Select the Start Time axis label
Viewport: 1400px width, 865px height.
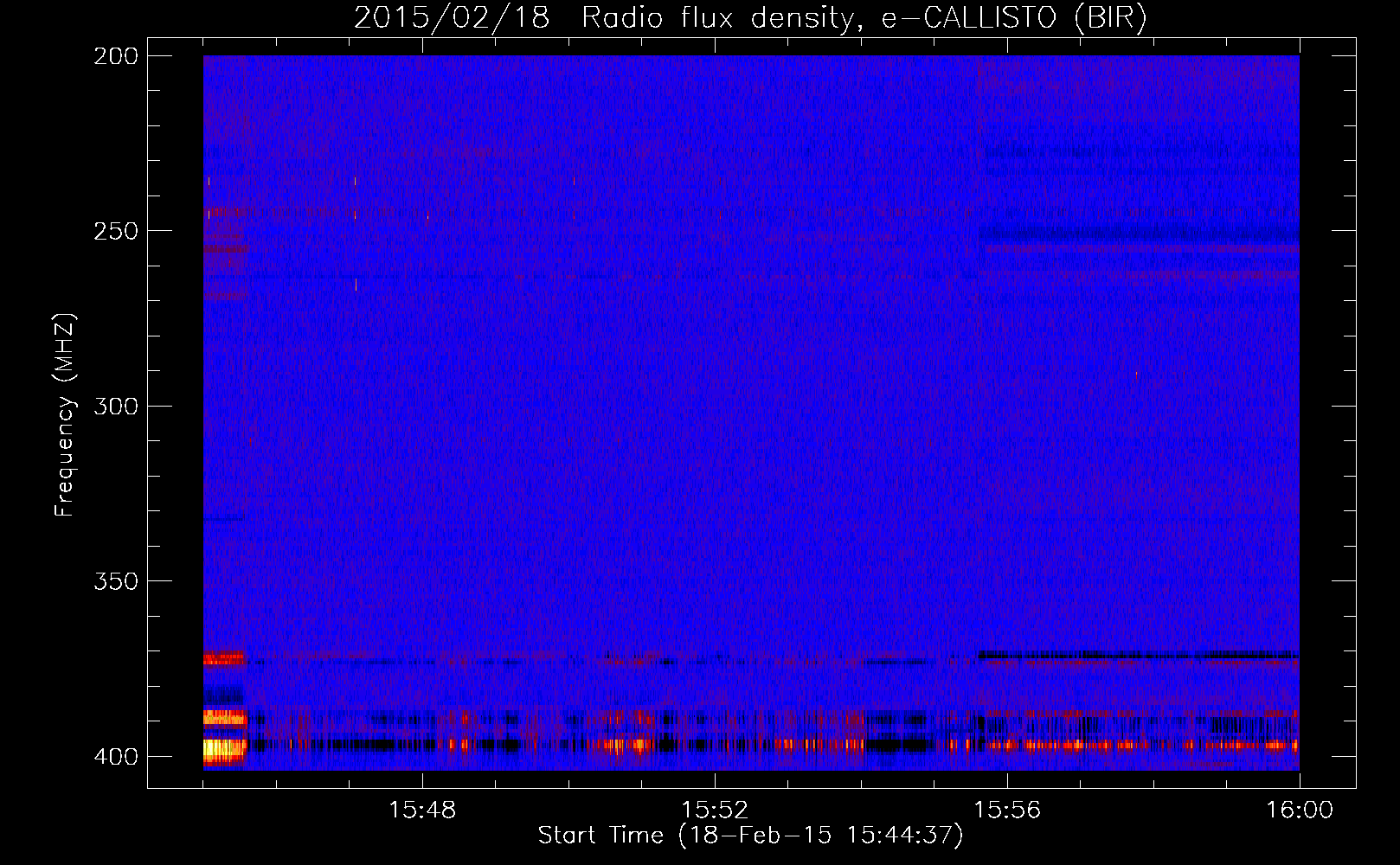click(750, 836)
